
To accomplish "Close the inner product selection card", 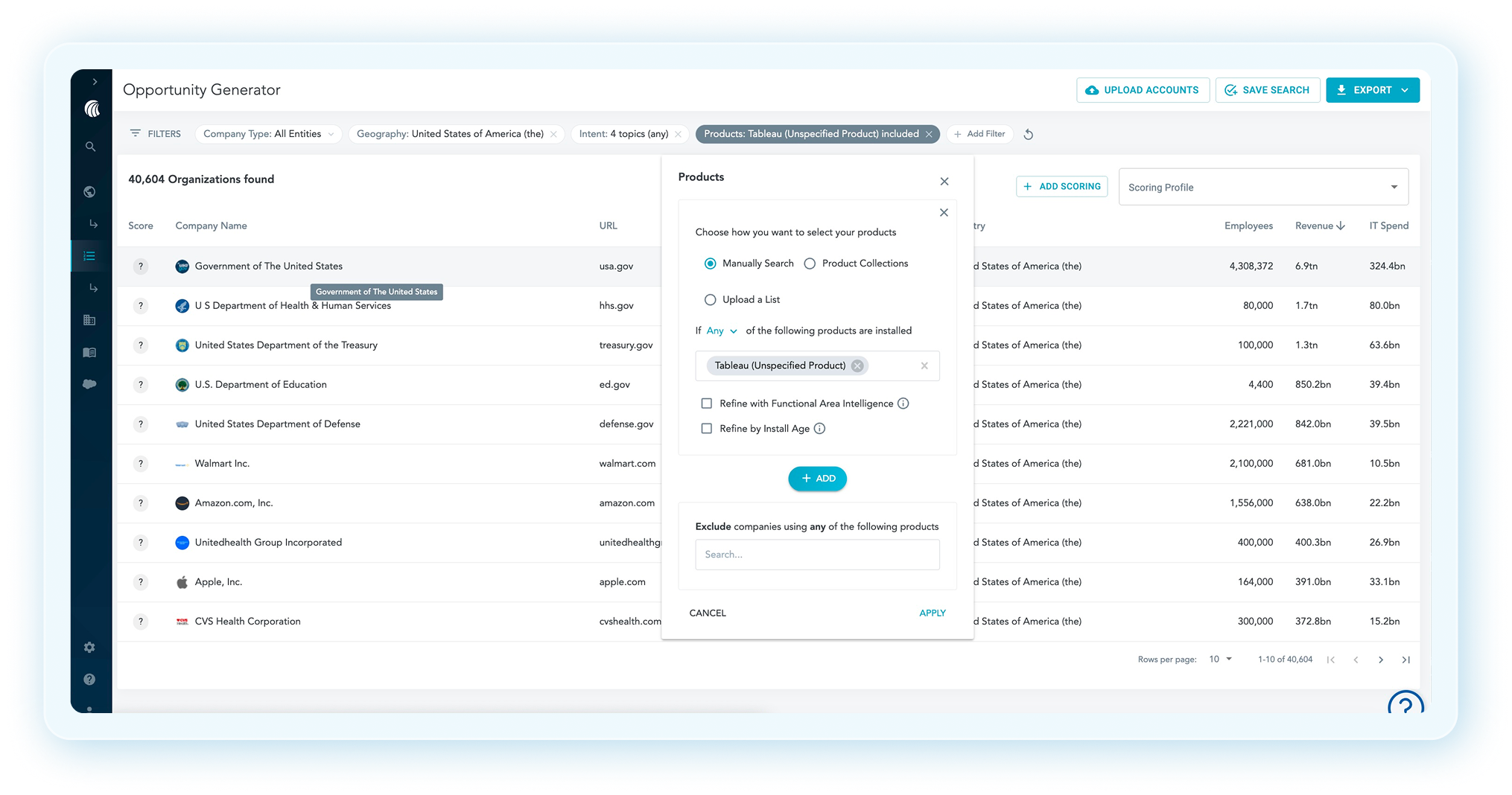I will click(x=944, y=213).
